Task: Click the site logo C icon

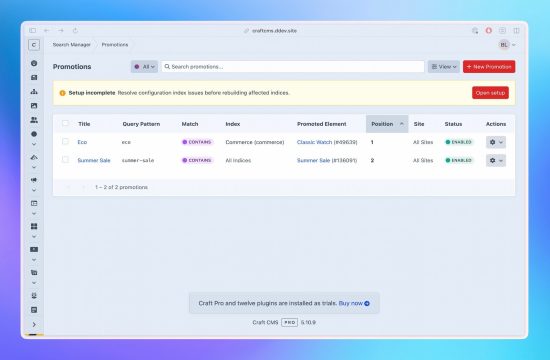Action: point(34,45)
